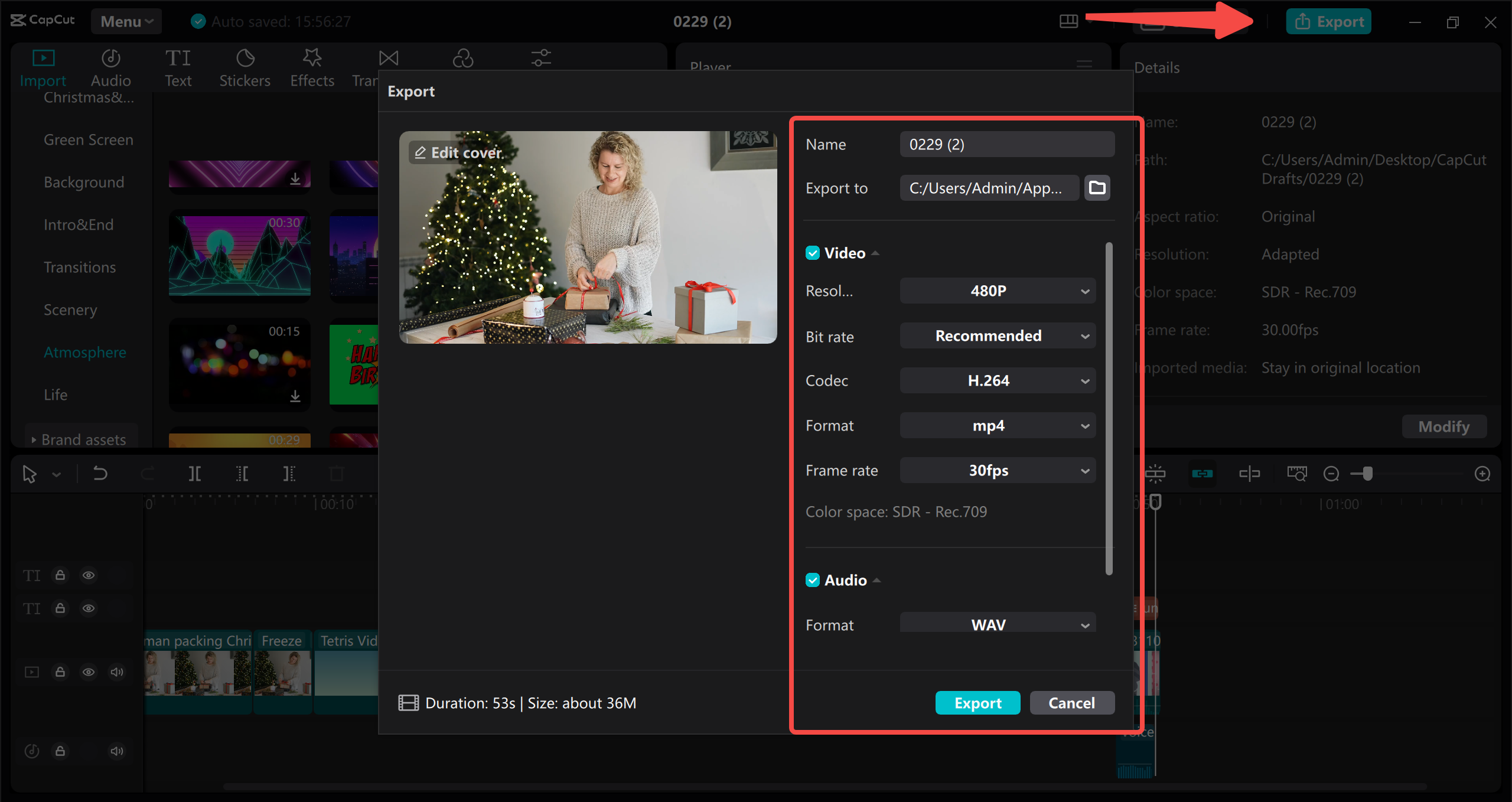Click the folder icon beside Export to path
Viewport: 1512px width, 802px height.
pyautogui.click(x=1097, y=188)
